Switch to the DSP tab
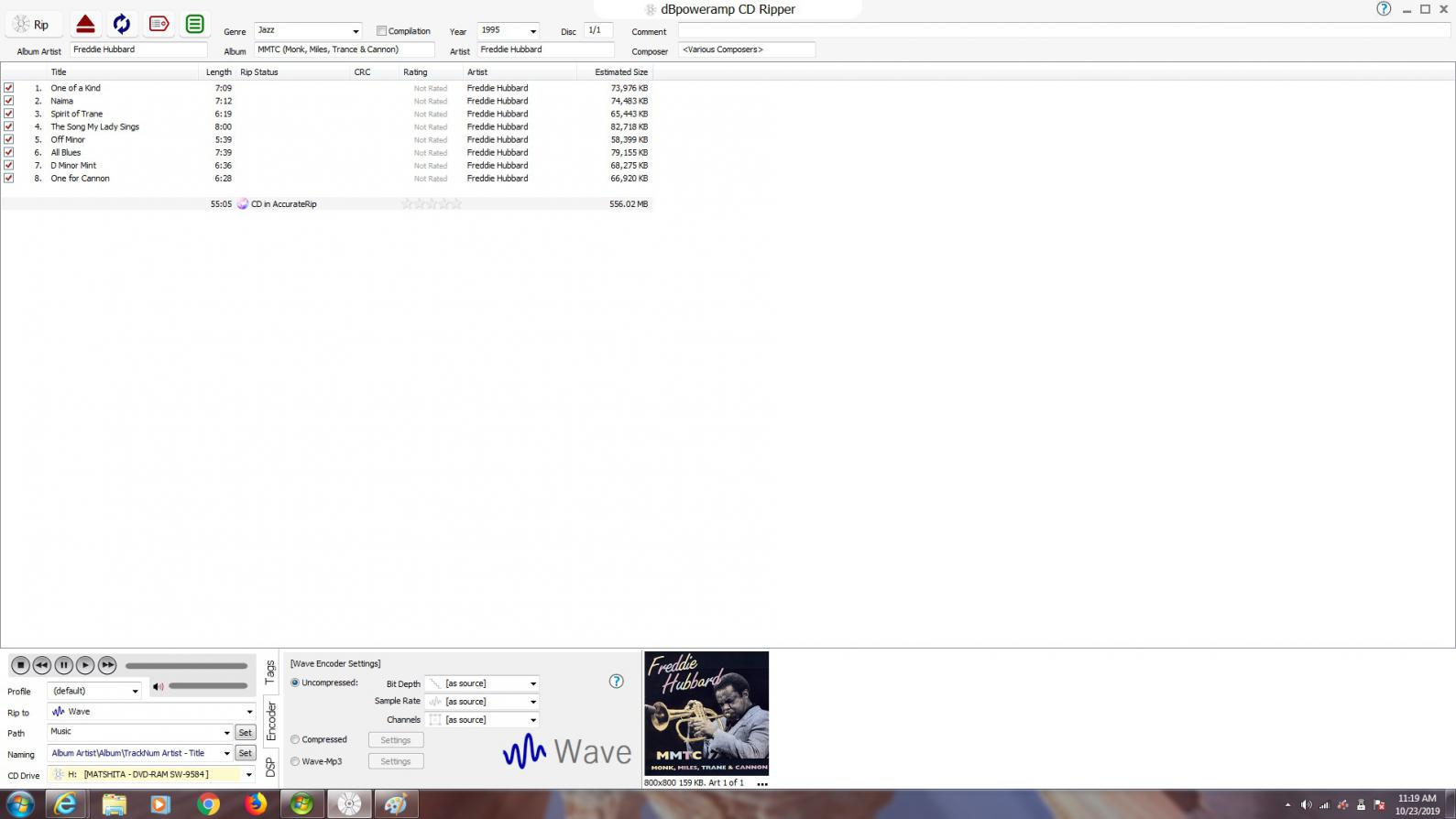 coord(270,767)
